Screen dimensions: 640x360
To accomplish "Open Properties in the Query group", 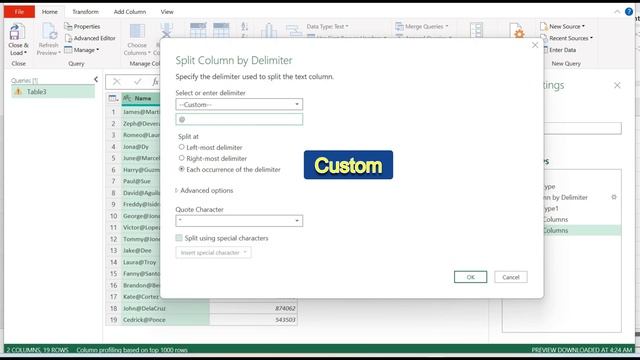I will pos(82,26).
